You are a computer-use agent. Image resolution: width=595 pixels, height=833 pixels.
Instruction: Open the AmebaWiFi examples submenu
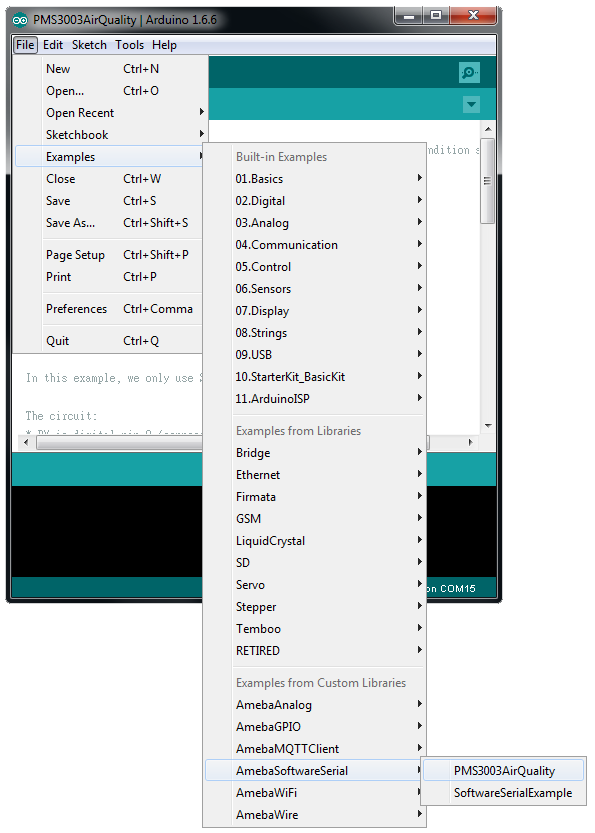click(315, 793)
